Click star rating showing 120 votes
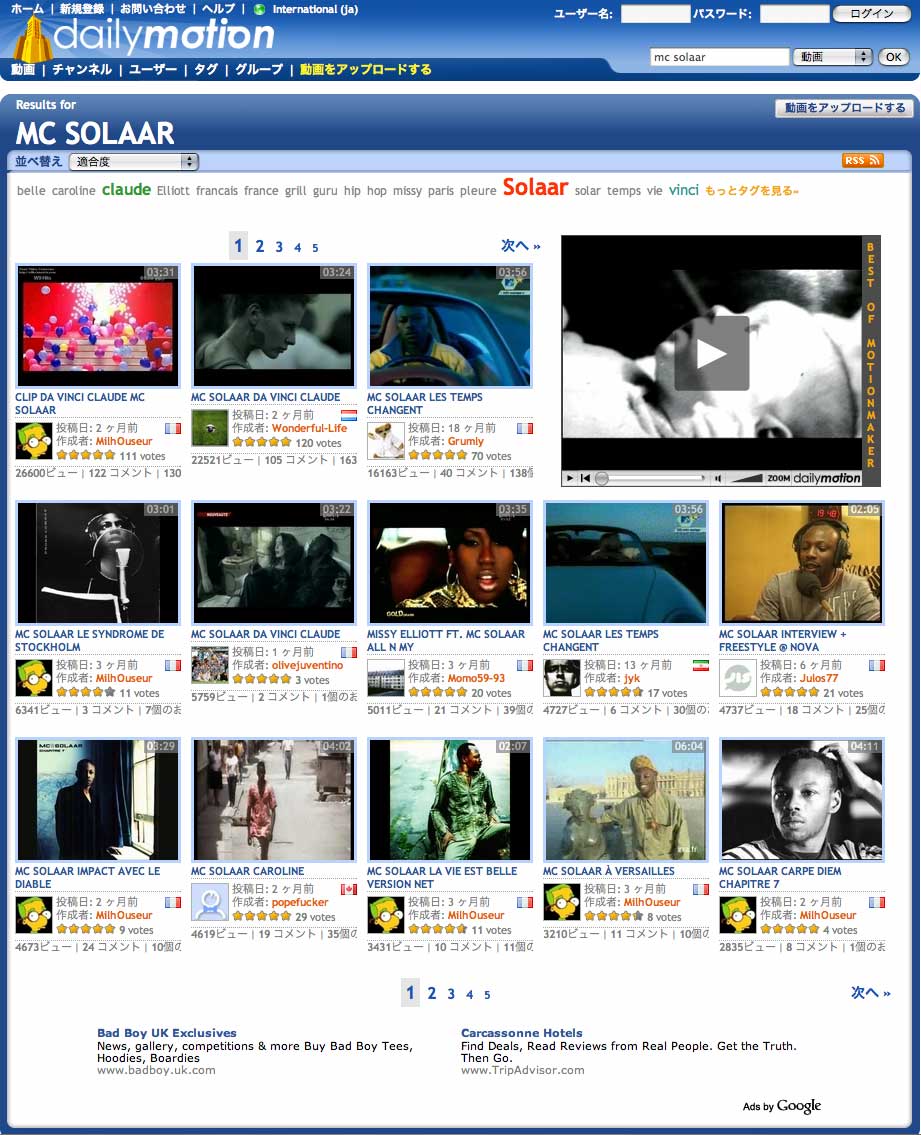This screenshot has height=1135, width=921. point(261,442)
